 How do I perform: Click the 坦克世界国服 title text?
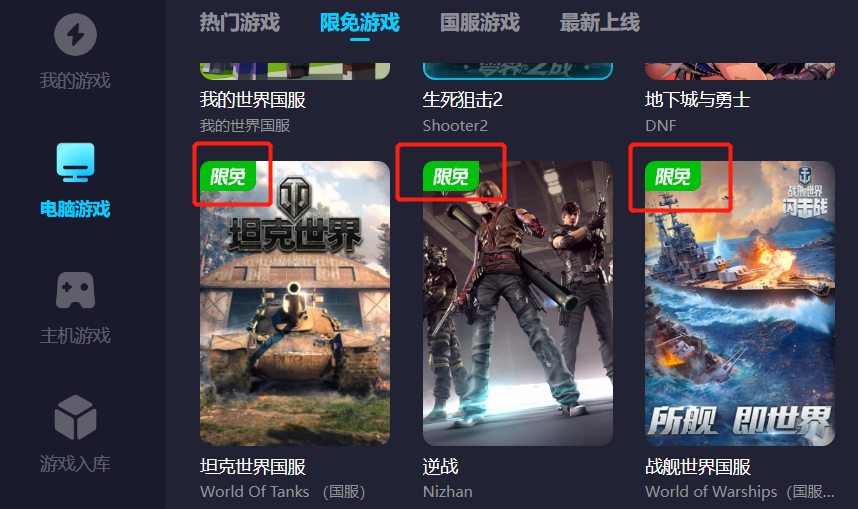click(253, 467)
